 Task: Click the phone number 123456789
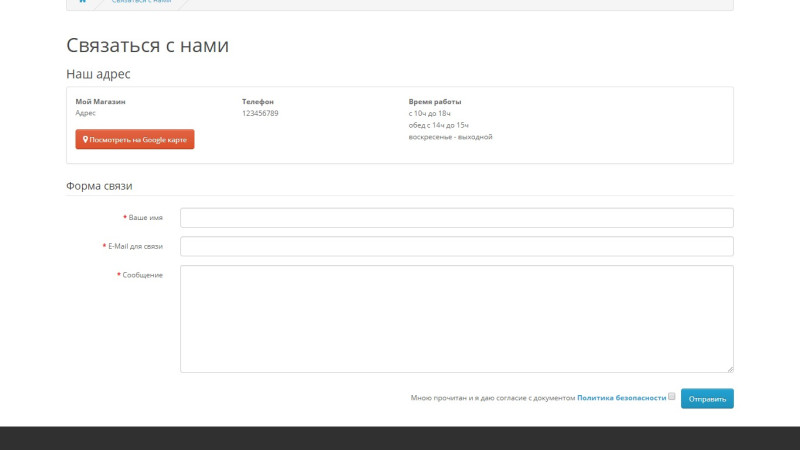(260, 113)
